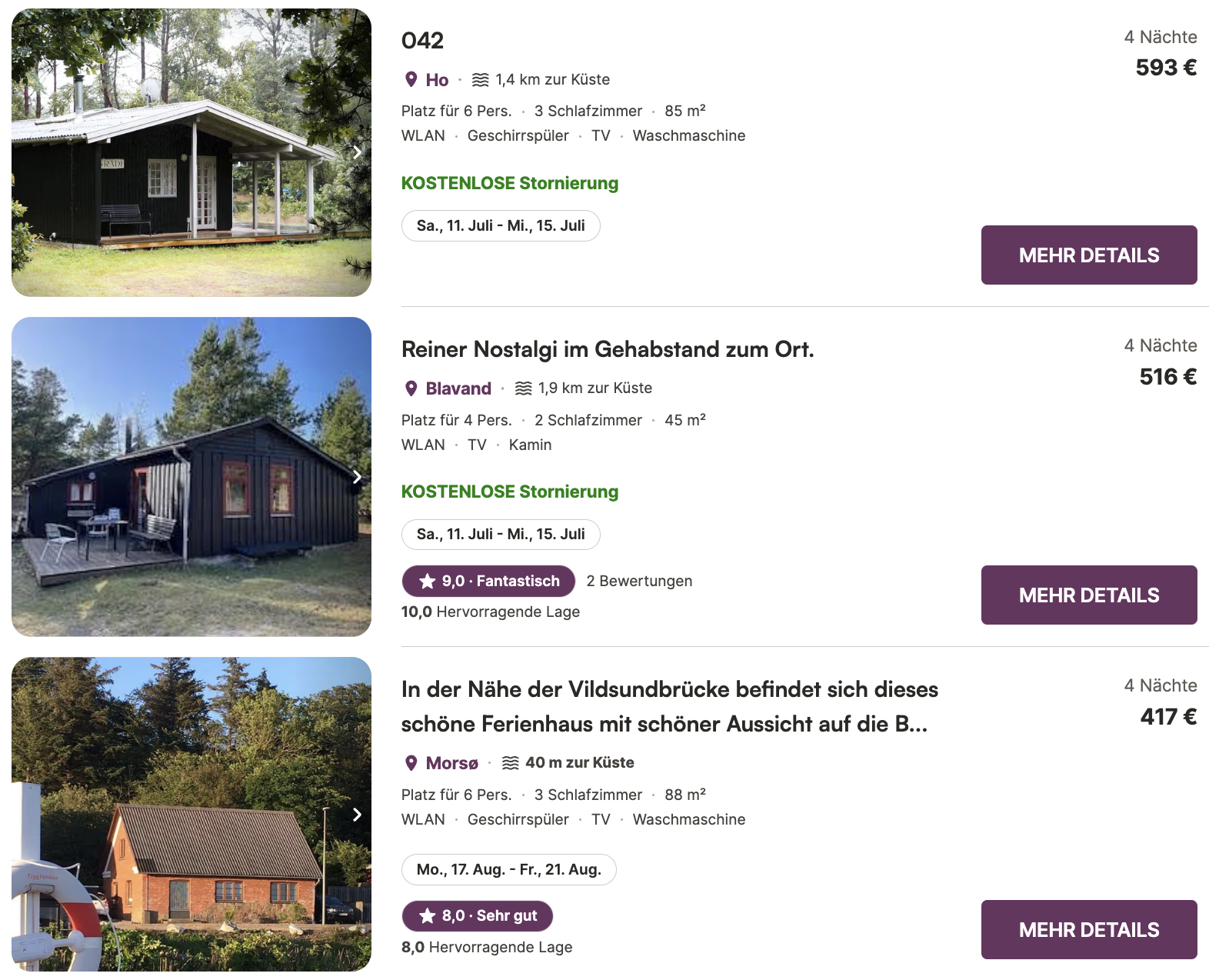Go to next picture of the Morsø brick house

click(357, 815)
